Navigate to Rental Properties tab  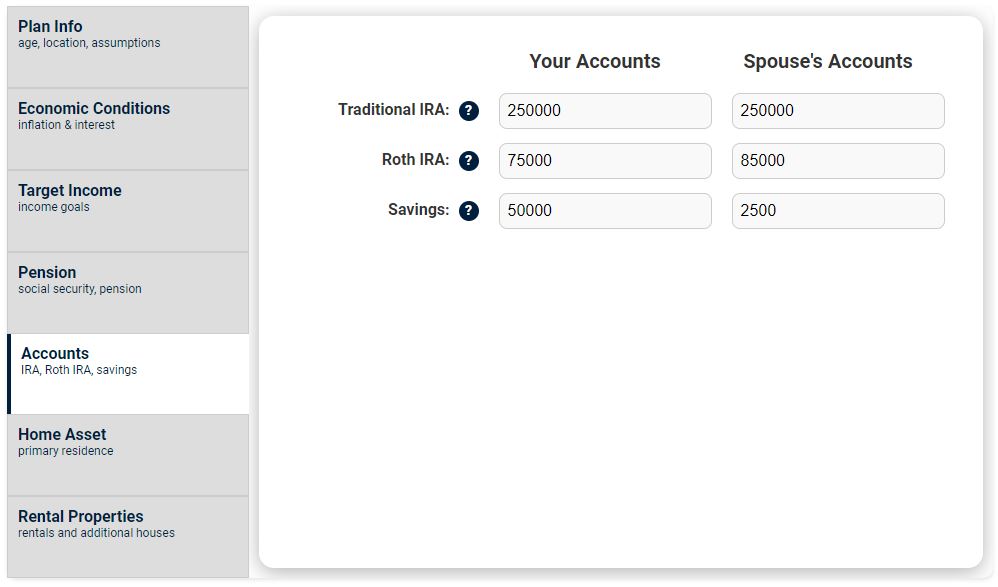128,537
